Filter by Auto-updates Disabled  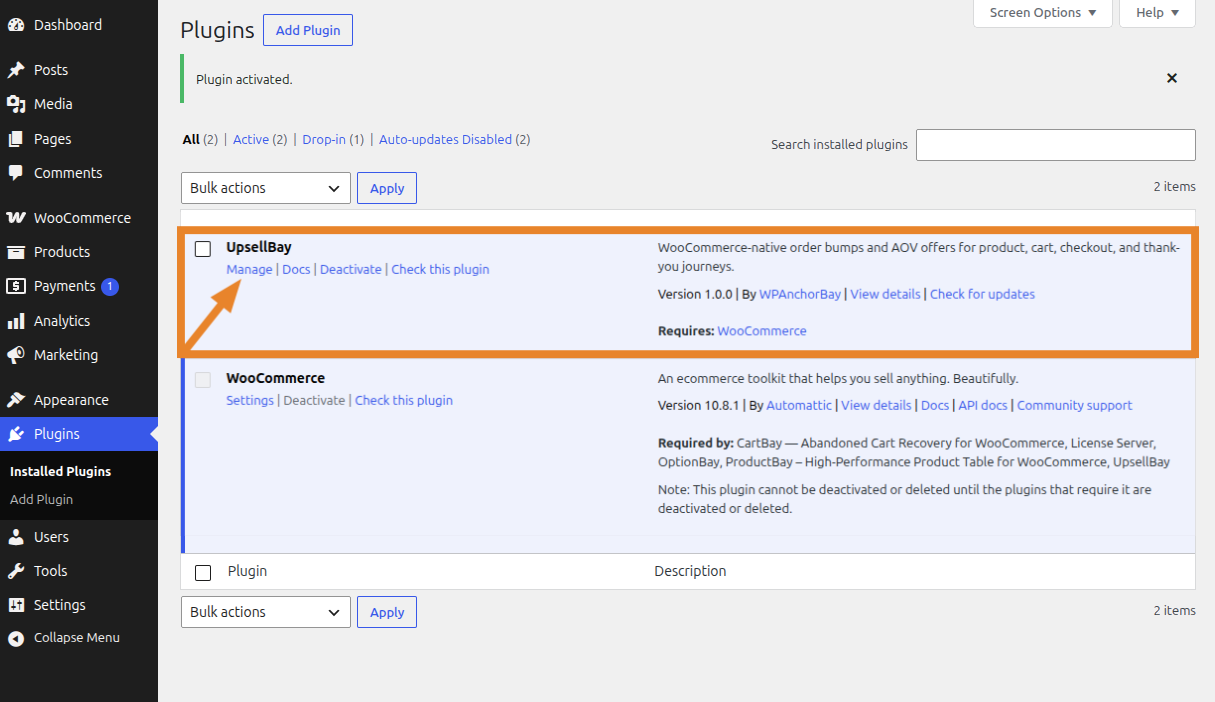(445, 140)
